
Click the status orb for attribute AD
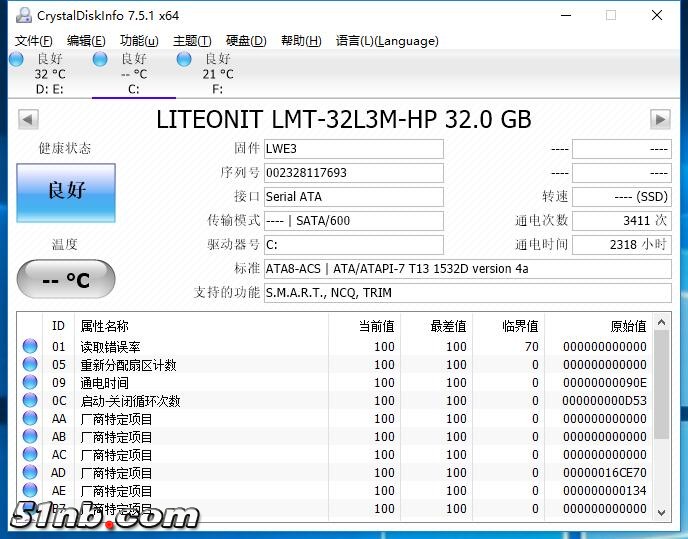pyautogui.click(x=30, y=473)
